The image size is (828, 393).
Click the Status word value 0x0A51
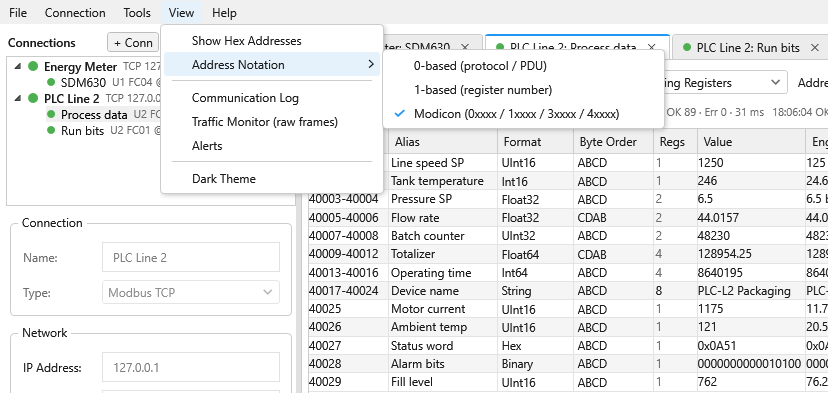tap(751, 345)
